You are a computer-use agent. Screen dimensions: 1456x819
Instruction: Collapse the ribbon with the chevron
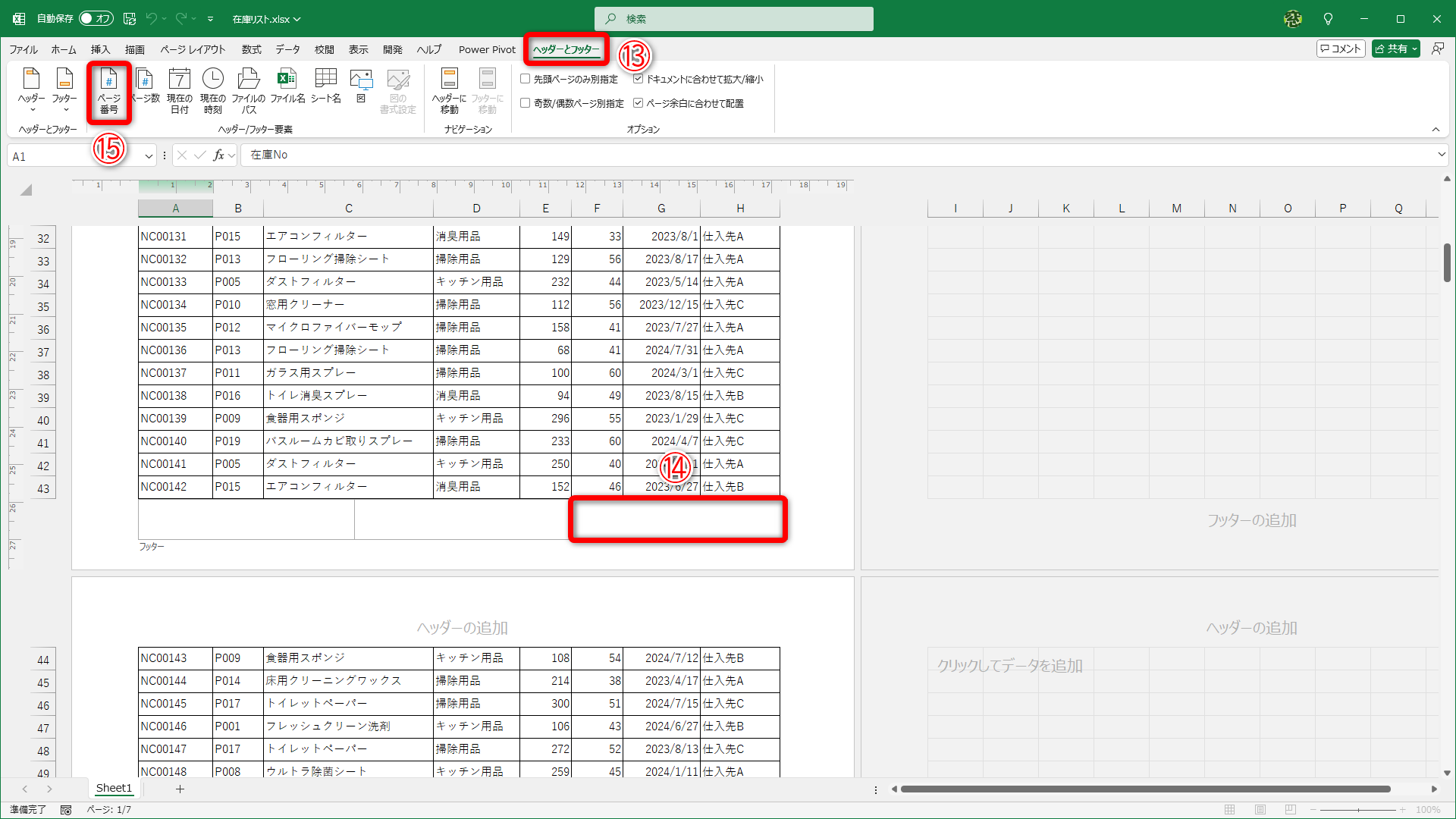[x=1437, y=129]
